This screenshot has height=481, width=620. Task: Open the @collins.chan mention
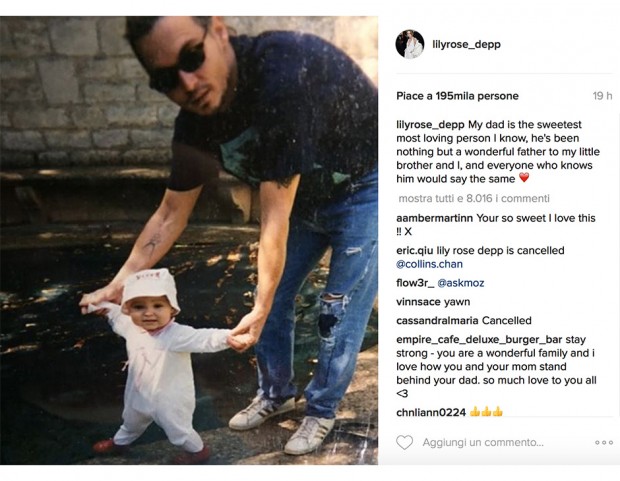tap(429, 264)
